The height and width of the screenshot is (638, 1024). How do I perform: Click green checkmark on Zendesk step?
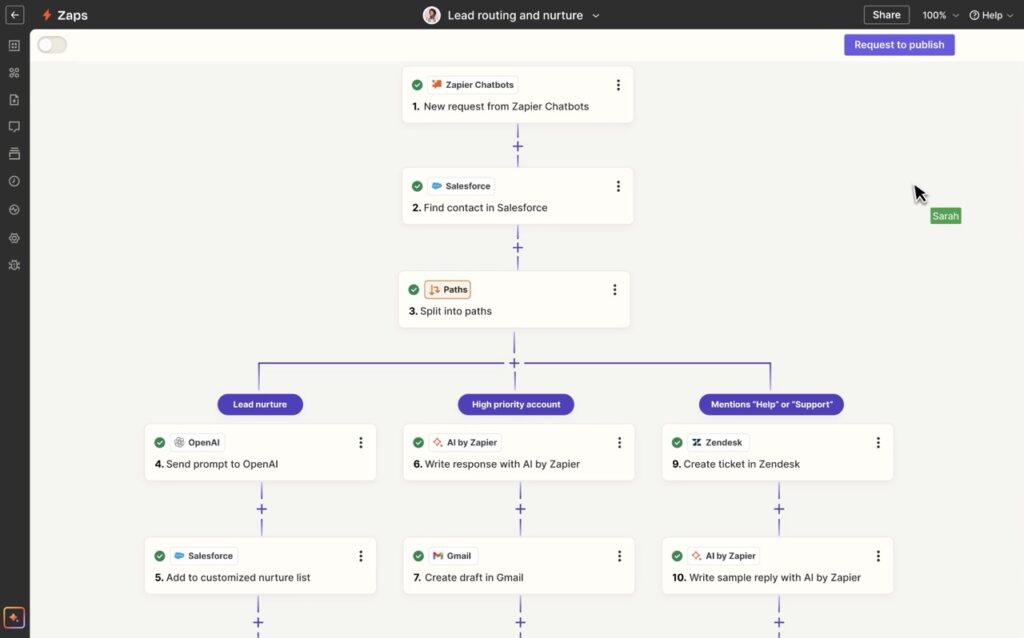(677, 442)
